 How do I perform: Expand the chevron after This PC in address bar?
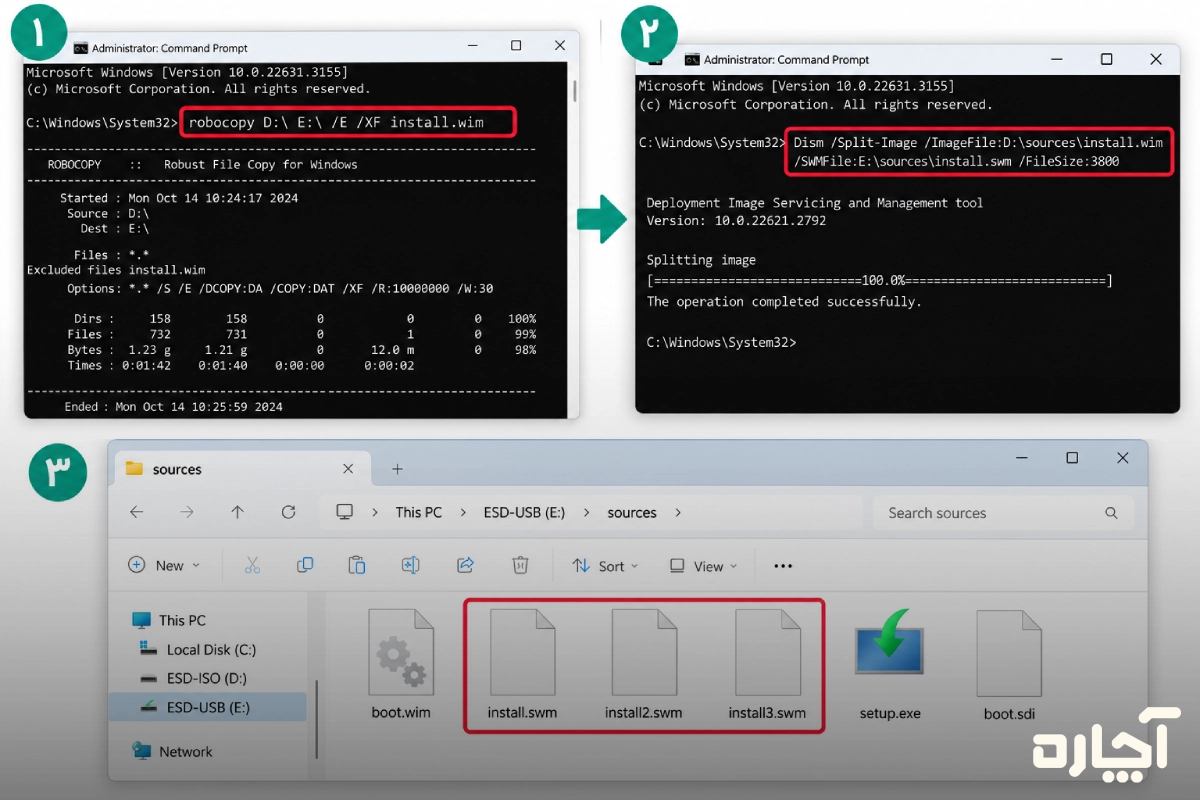463,513
